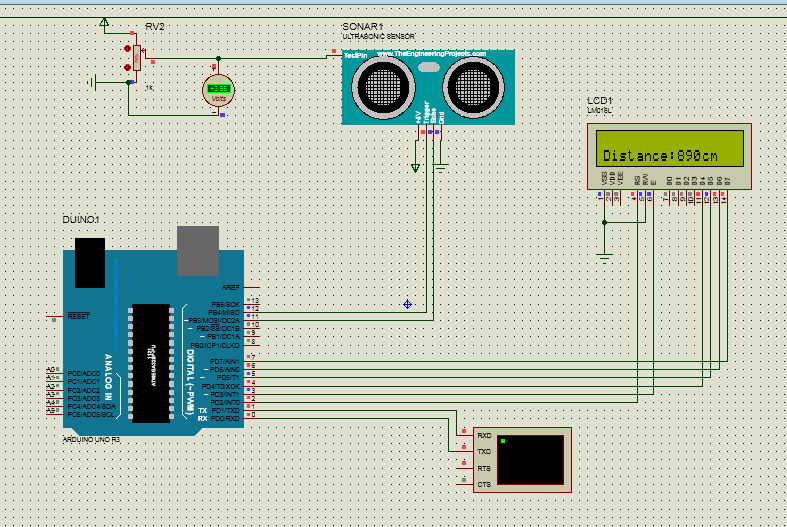787x527 pixels.
Task: Click the gray USB connector on Arduino
Action: tap(198, 251)
